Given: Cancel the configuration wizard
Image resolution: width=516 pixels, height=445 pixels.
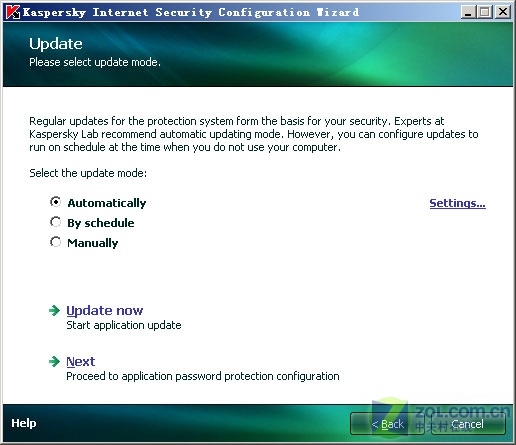Looking at the screenshot, I should click(x=468, y=424).
